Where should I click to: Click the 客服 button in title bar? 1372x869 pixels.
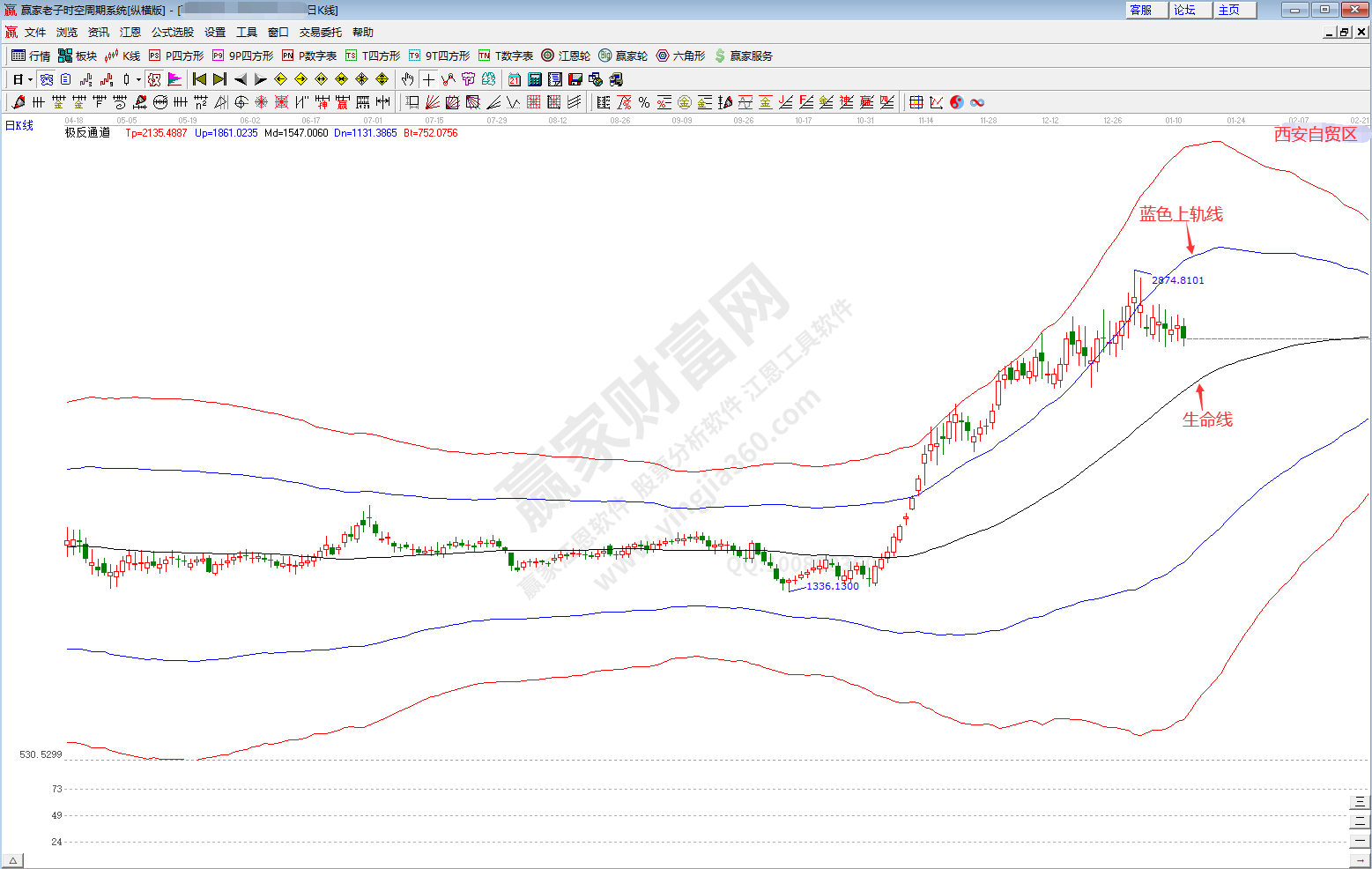coord(1141,10)
